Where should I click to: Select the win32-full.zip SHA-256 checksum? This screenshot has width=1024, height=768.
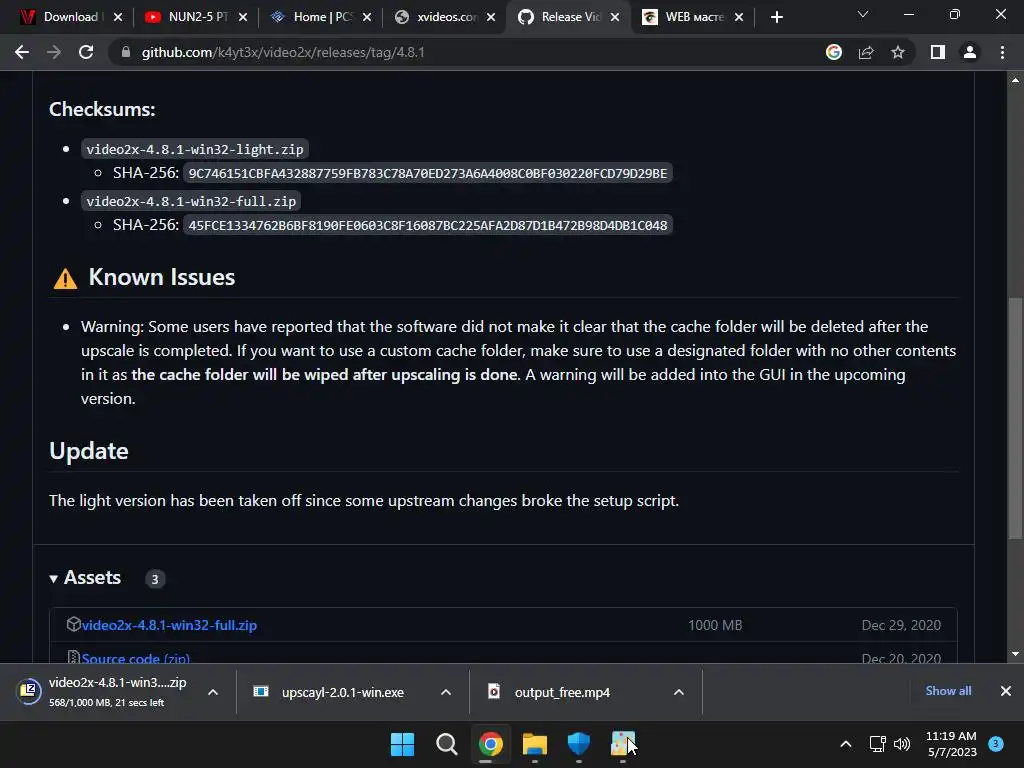point(428,225)
